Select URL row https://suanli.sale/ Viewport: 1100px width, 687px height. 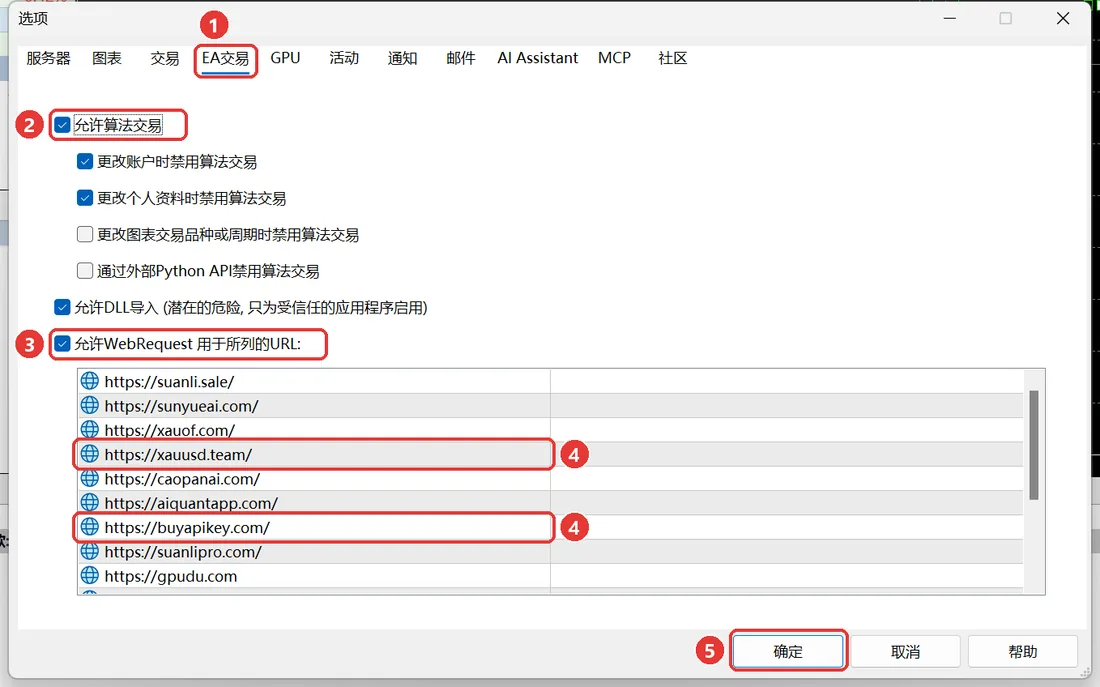tap(550, 381)
